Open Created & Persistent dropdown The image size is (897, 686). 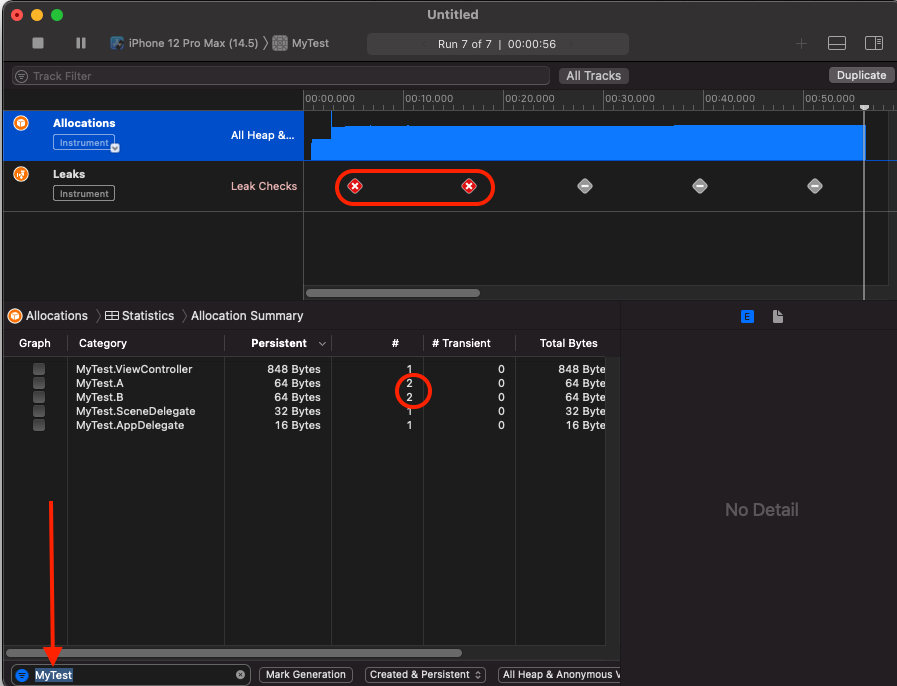click(x=425, y=675)
